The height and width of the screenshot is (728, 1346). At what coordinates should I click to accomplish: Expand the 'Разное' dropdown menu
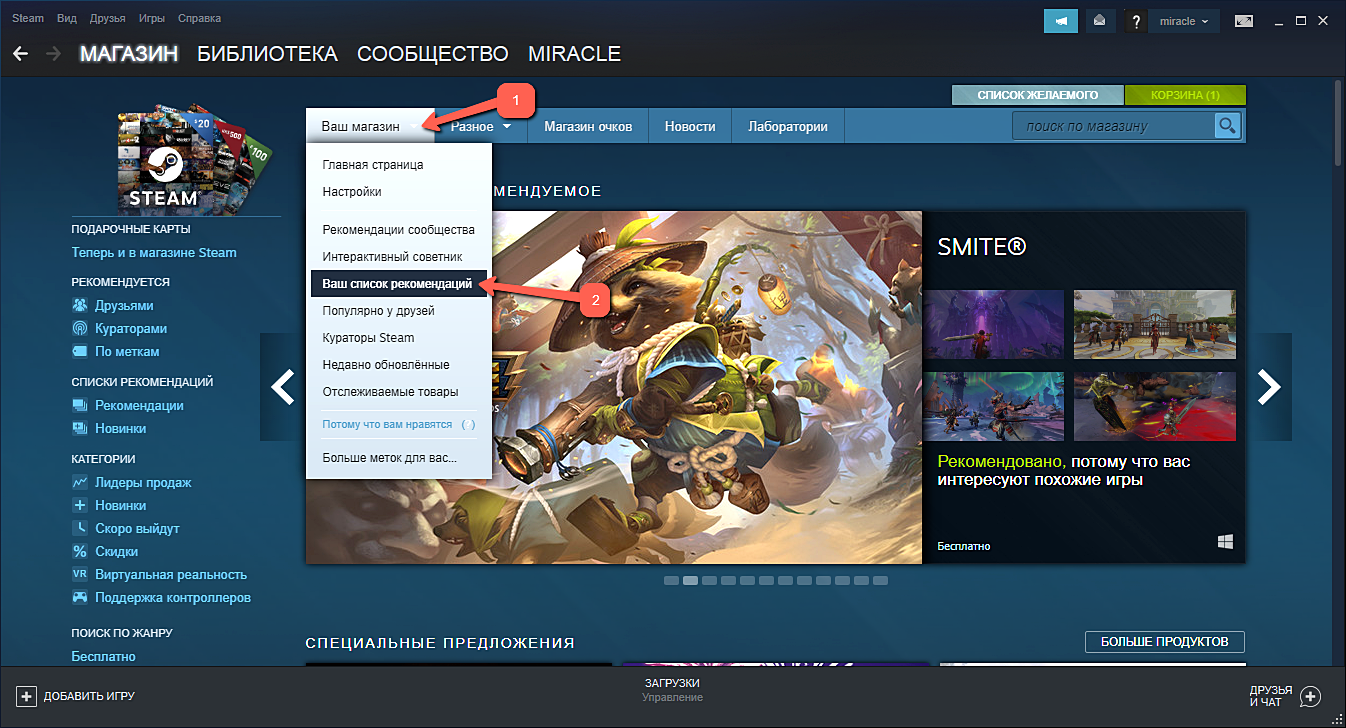point(481,127)
